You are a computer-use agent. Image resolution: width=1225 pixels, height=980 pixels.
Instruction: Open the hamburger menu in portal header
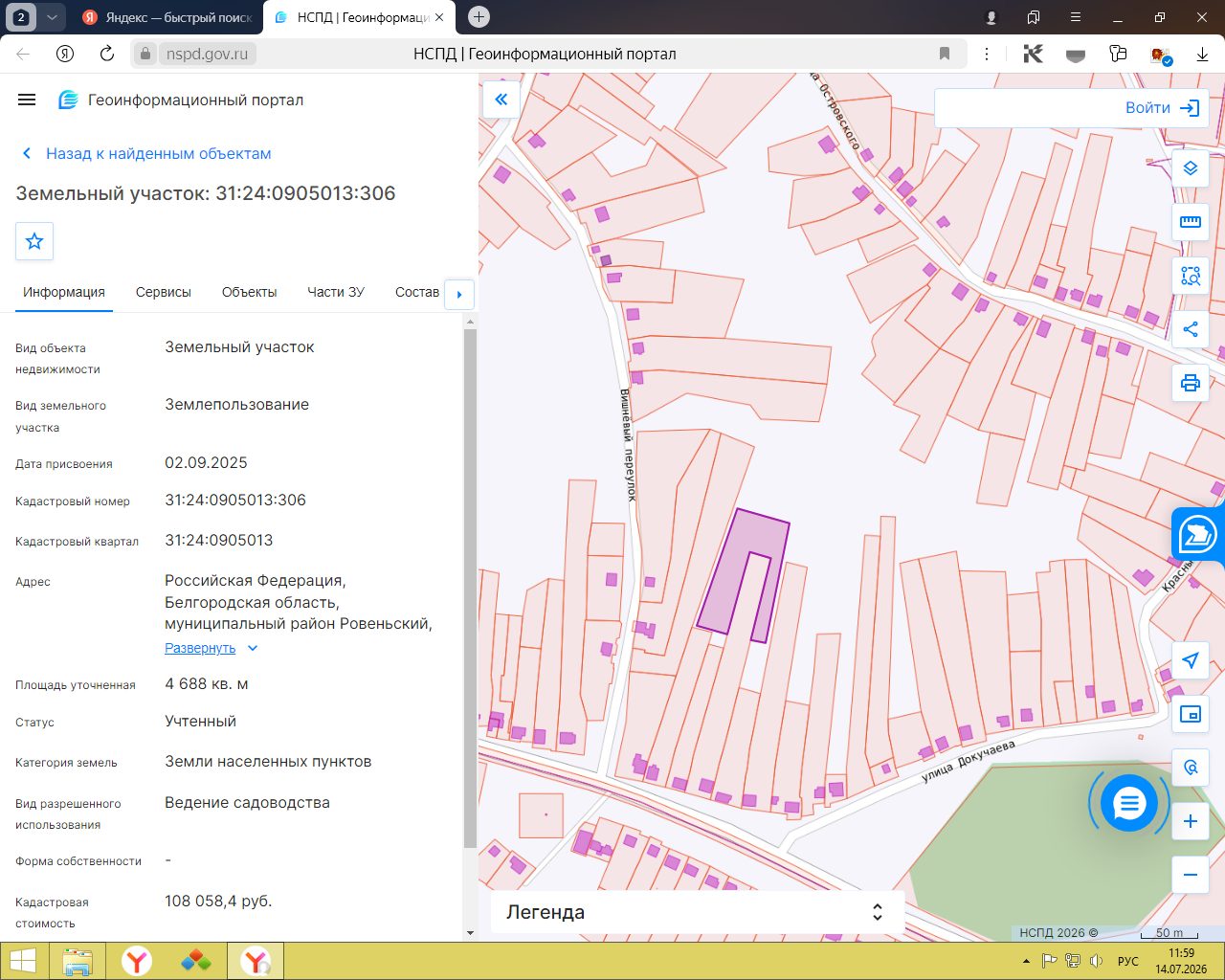(27, 100)
